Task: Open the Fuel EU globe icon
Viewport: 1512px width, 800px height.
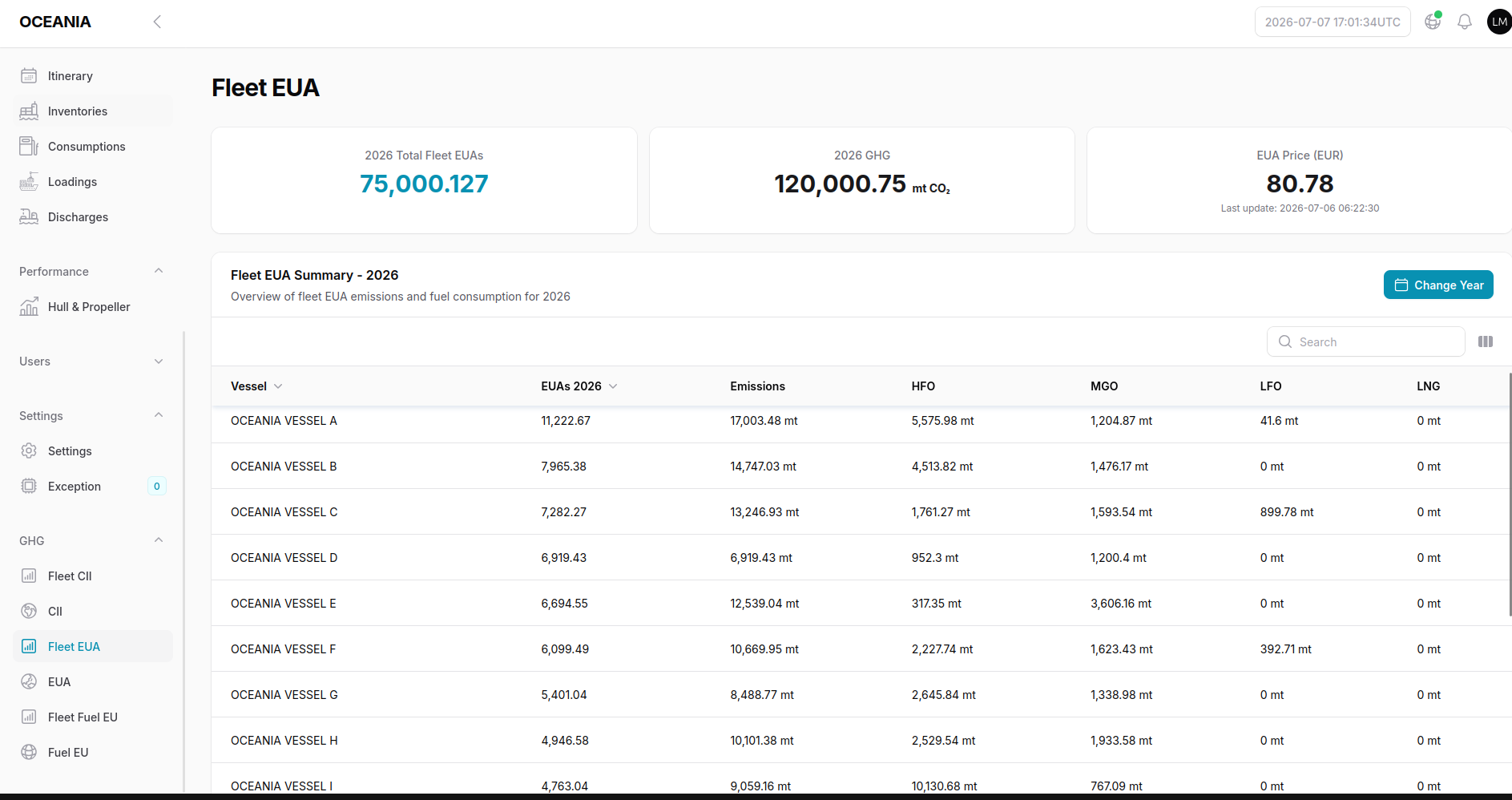Action: coord(29,753)
